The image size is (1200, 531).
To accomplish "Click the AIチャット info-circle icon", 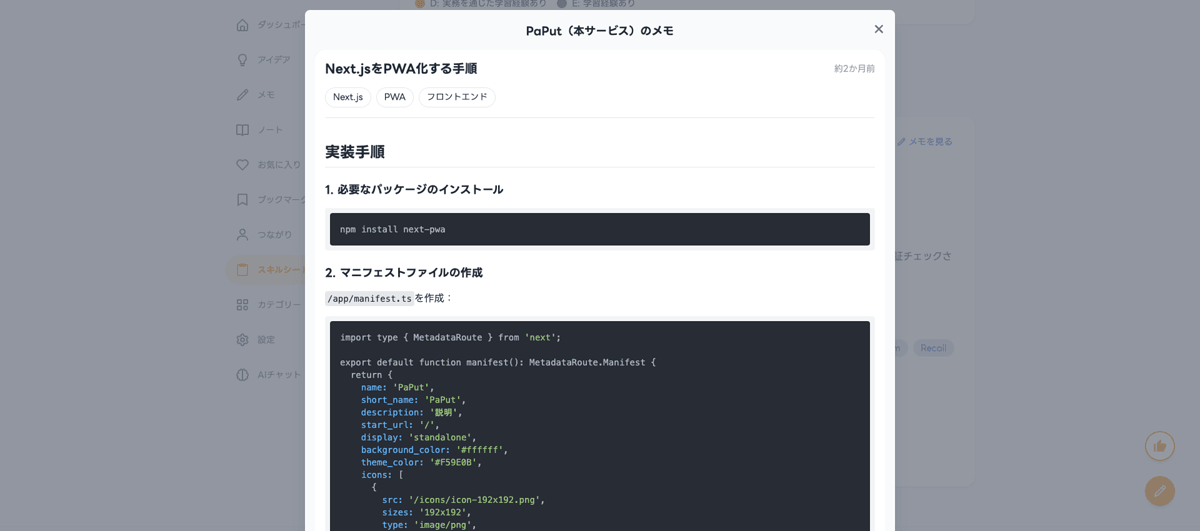I will [x=242, y=374].
